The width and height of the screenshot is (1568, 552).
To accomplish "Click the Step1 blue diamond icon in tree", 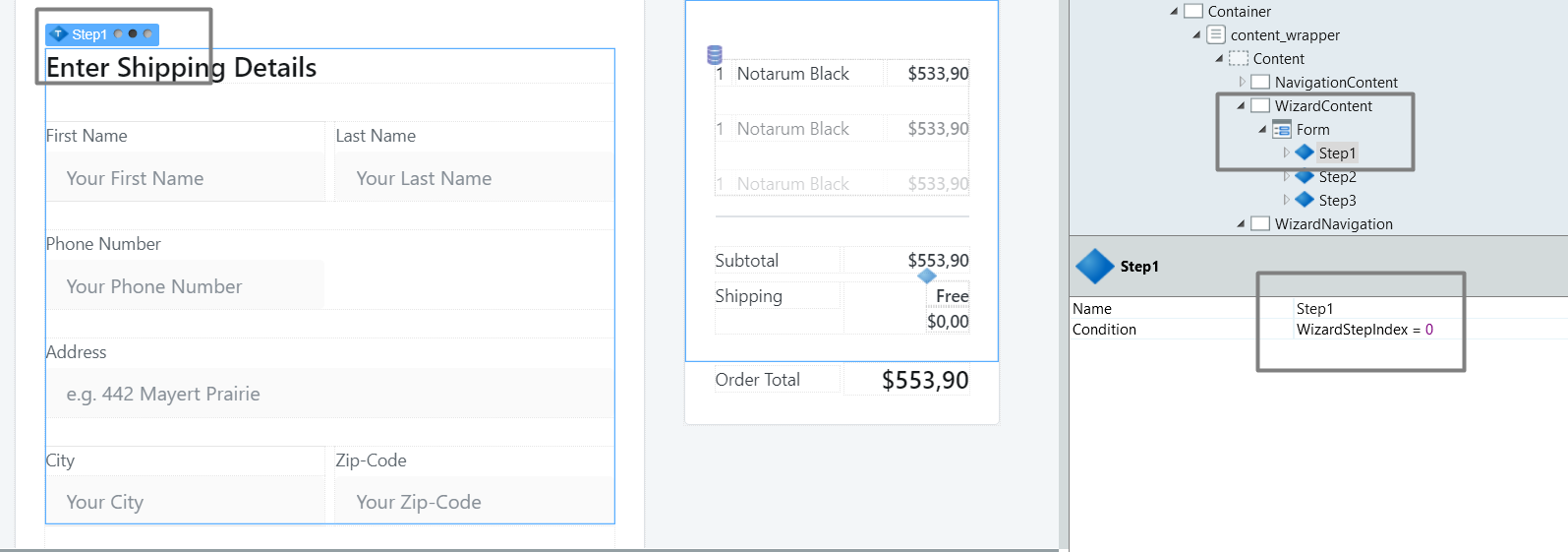I will (x=1305, y=153).
